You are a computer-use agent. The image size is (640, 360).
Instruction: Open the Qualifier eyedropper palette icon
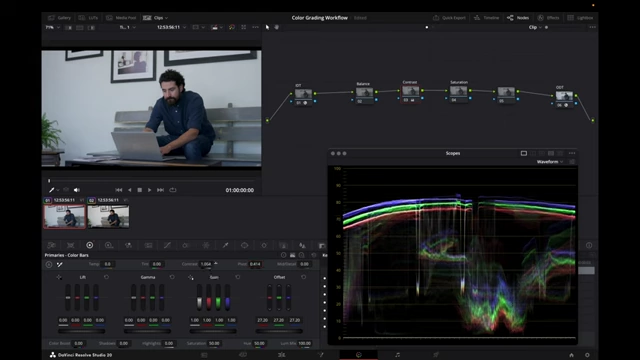click(225, 245)
